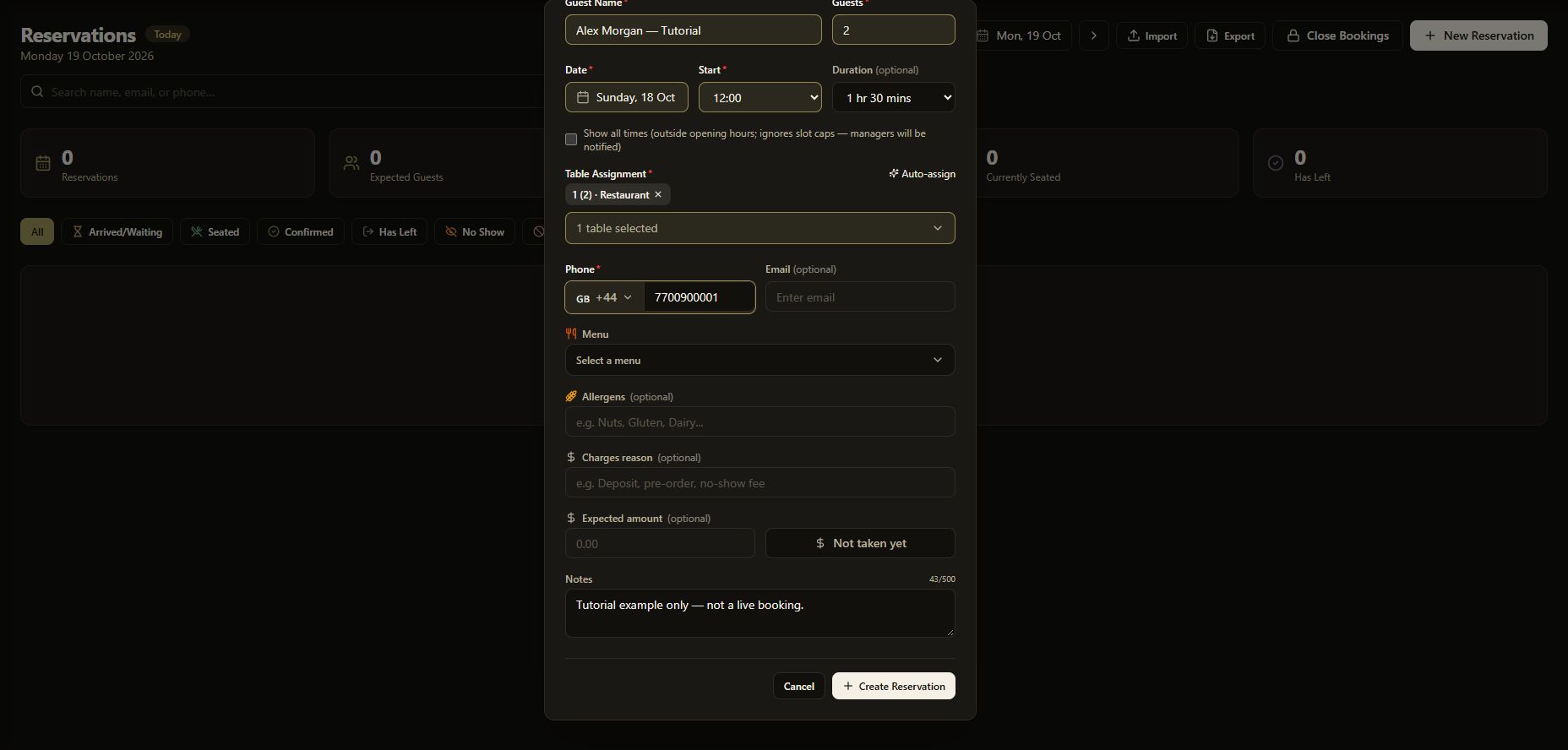Toggle 'Show all times' checkbox

pyautogui.click(x=571, y=139)
